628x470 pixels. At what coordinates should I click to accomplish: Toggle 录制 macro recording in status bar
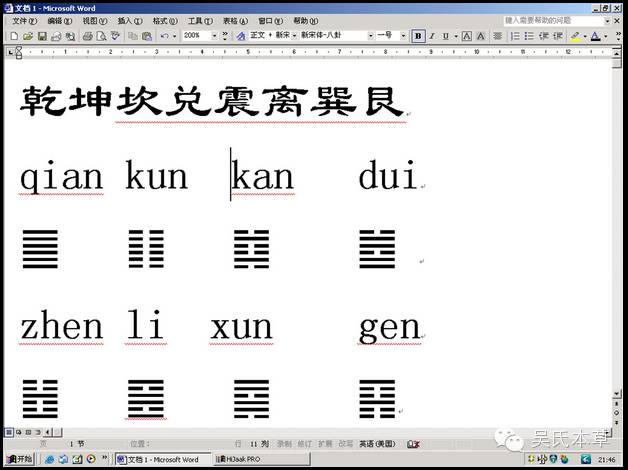pyautogui.click(x=284, y=444)
